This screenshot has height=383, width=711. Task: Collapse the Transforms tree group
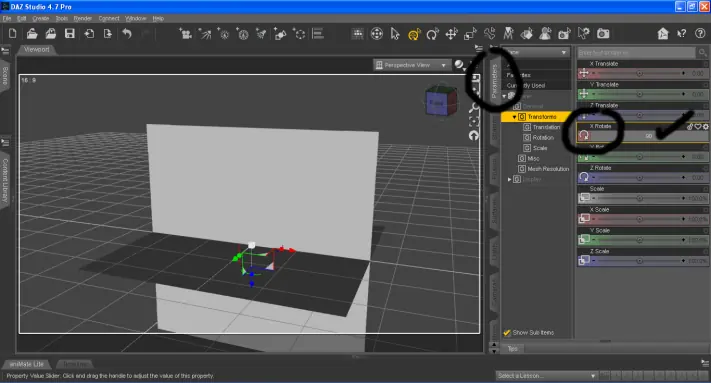514,117
